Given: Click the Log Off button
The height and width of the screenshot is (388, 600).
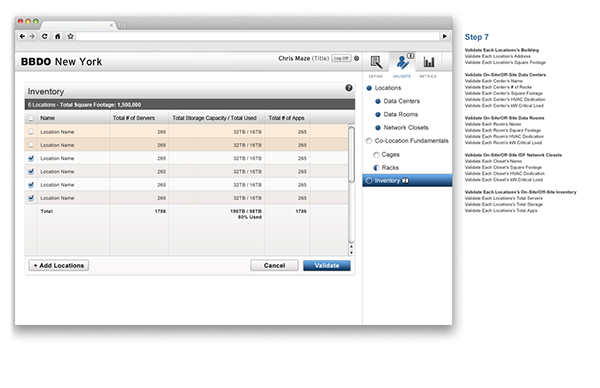Looking at the screenshot, I should [341, 58].
